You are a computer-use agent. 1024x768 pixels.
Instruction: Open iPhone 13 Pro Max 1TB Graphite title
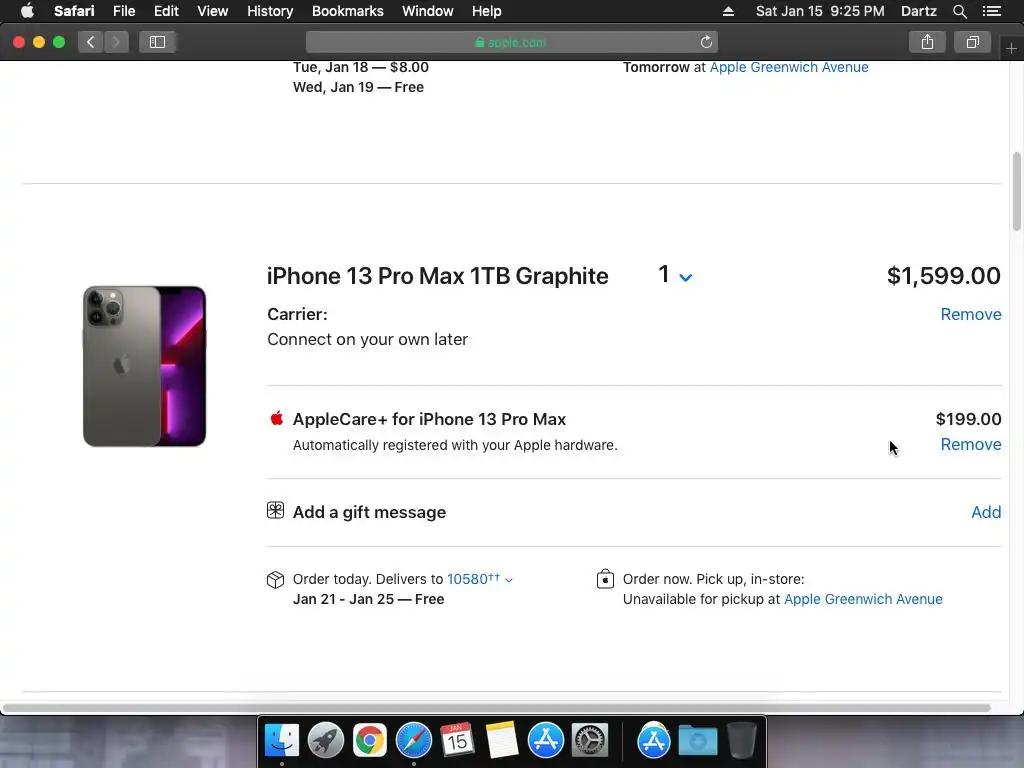coord(438,276)
